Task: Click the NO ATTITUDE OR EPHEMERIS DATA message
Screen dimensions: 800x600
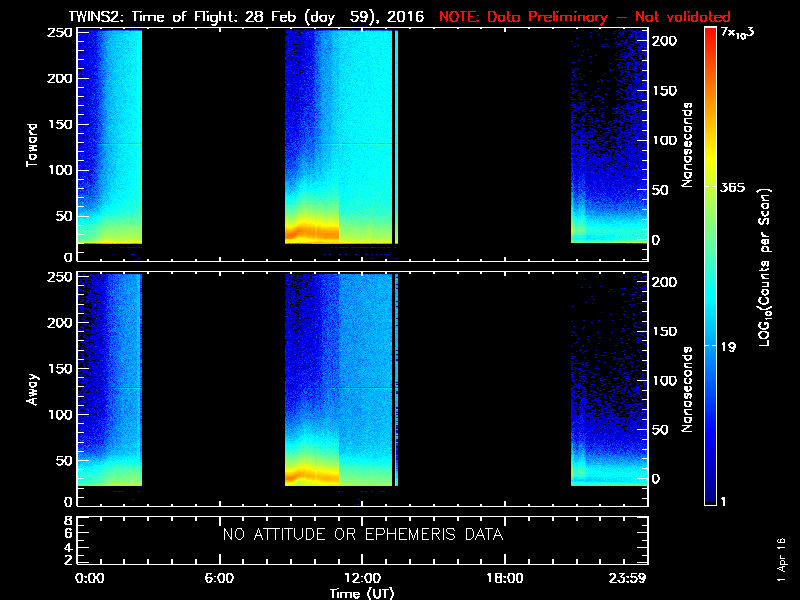Action: [x=362, y=535]
